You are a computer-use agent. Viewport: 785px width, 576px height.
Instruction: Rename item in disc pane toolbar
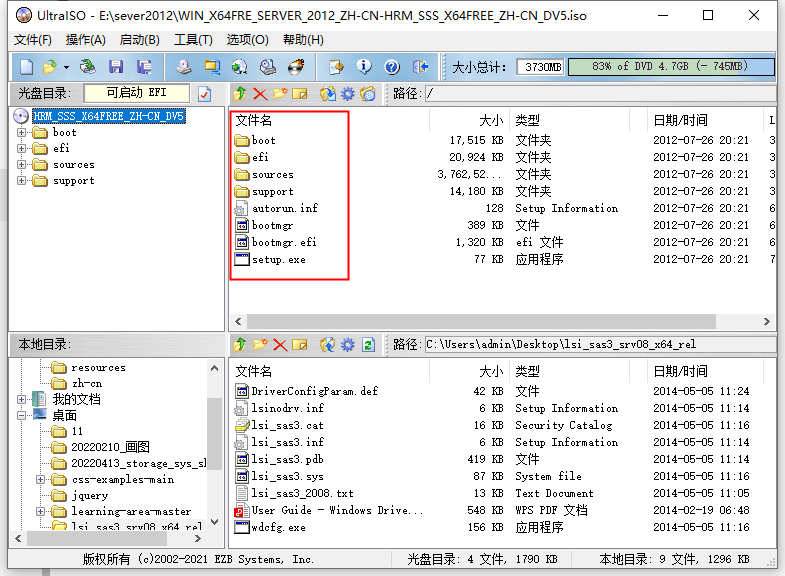pos(299,94)
